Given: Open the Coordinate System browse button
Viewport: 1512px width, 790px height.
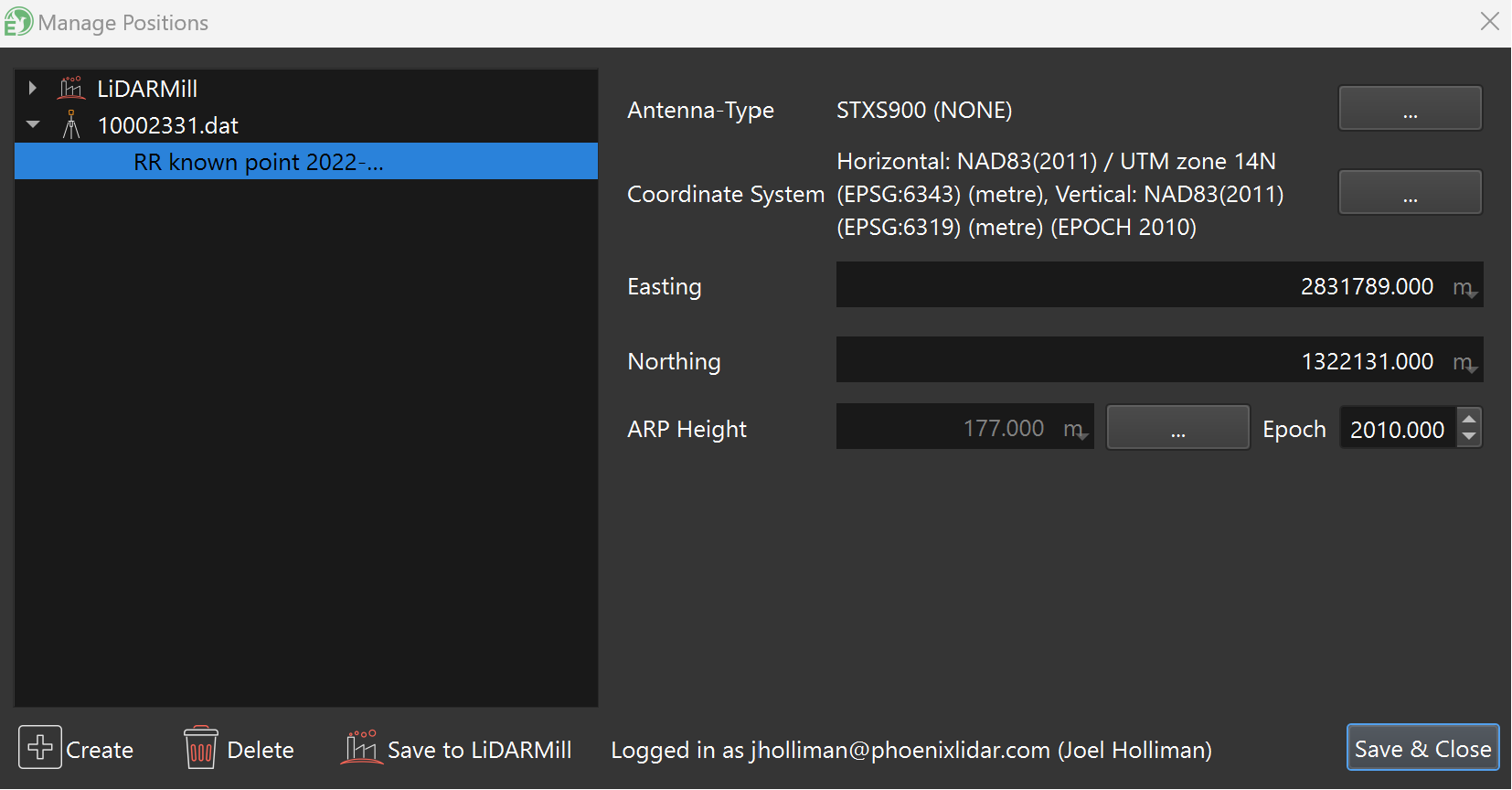Looking at the screenshot, I should pyautogui.click(x=1410, y=193).
